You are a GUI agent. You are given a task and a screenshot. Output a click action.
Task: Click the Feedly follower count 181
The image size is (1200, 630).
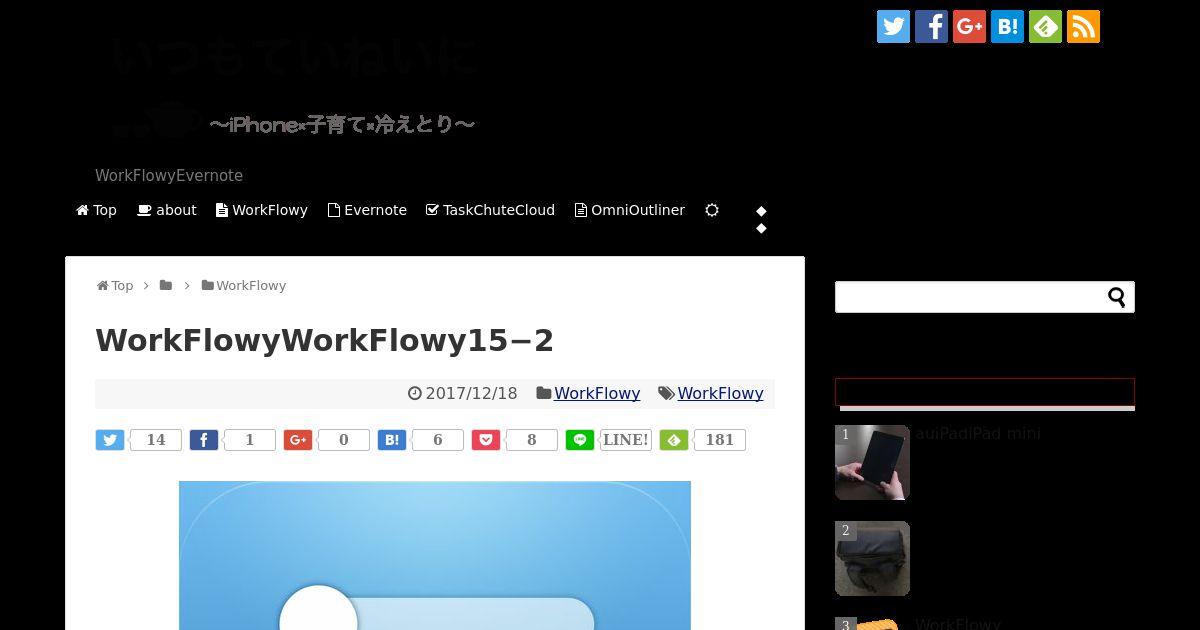point(720,440)
